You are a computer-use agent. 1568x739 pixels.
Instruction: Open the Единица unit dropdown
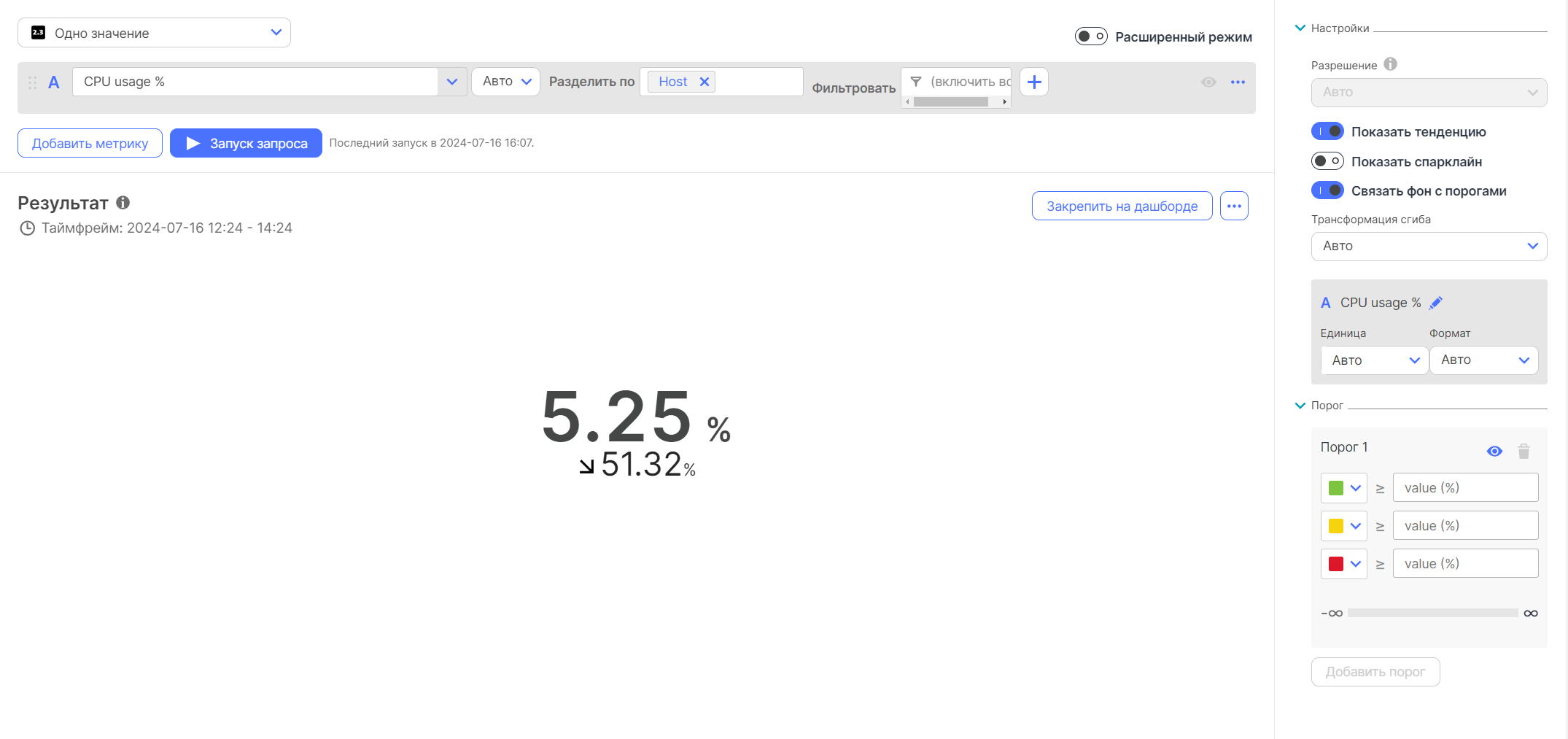(1374, 360)
